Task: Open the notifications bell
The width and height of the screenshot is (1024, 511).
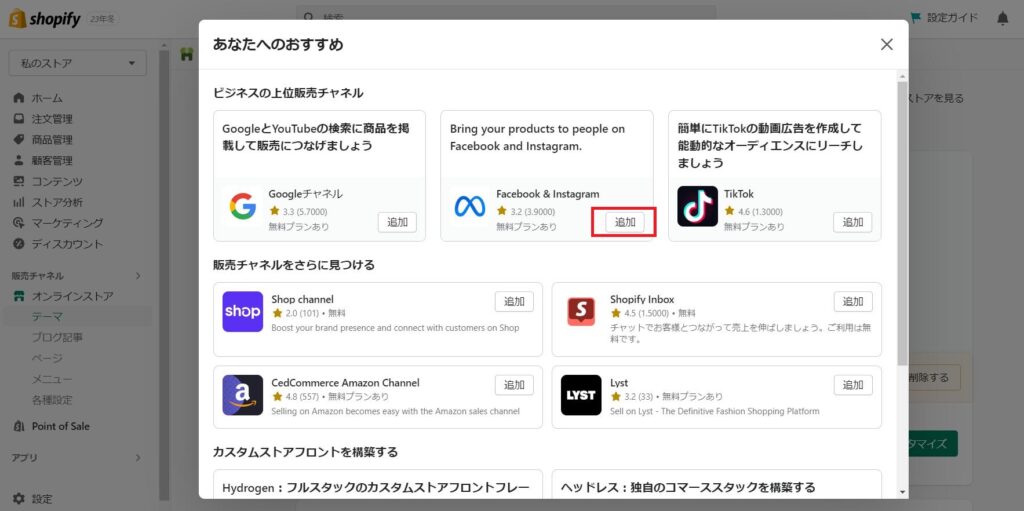Action: coord(1002,18)
